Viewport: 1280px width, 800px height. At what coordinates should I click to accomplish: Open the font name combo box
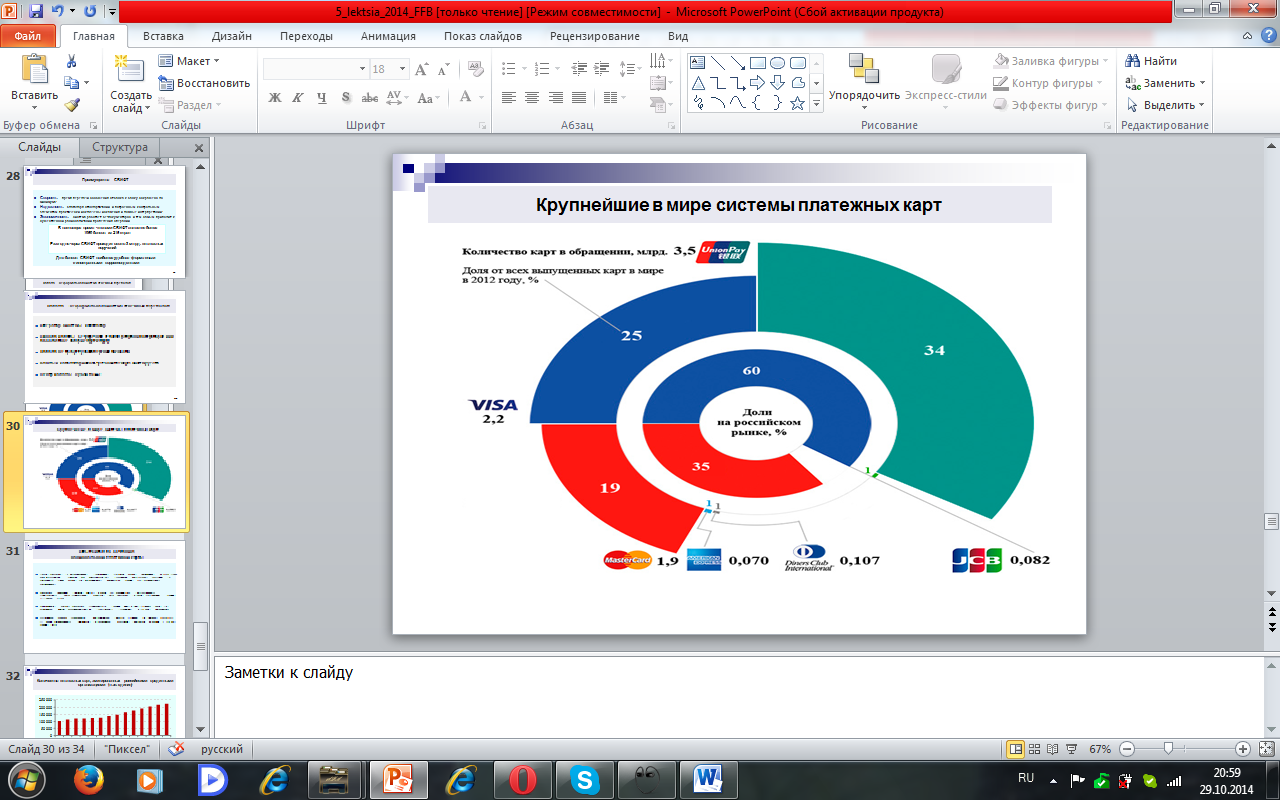(x=315, y=69)
